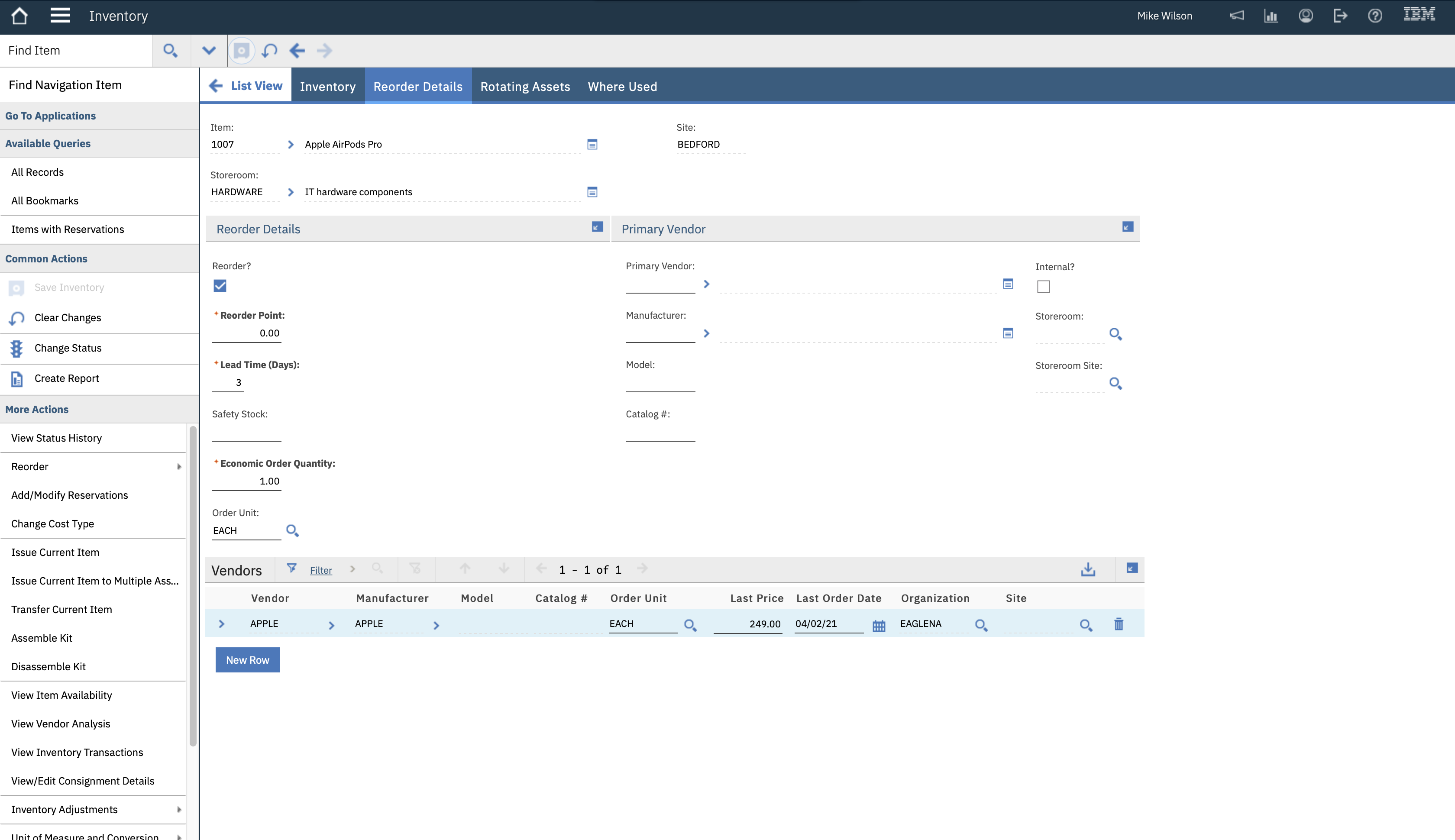Image resolution: width=1455 pixels, height=840 pixels.
Task: Check the Internal? checkbox
Action: (1043, 287)
